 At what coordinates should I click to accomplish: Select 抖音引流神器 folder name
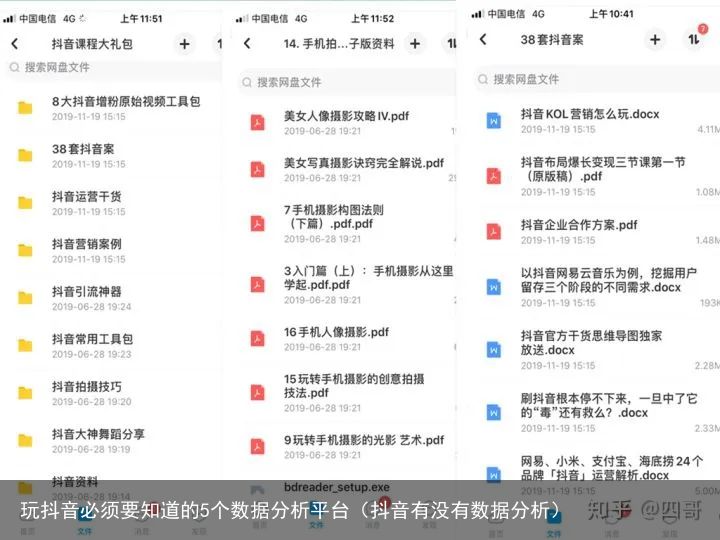[x=86, y=292]
